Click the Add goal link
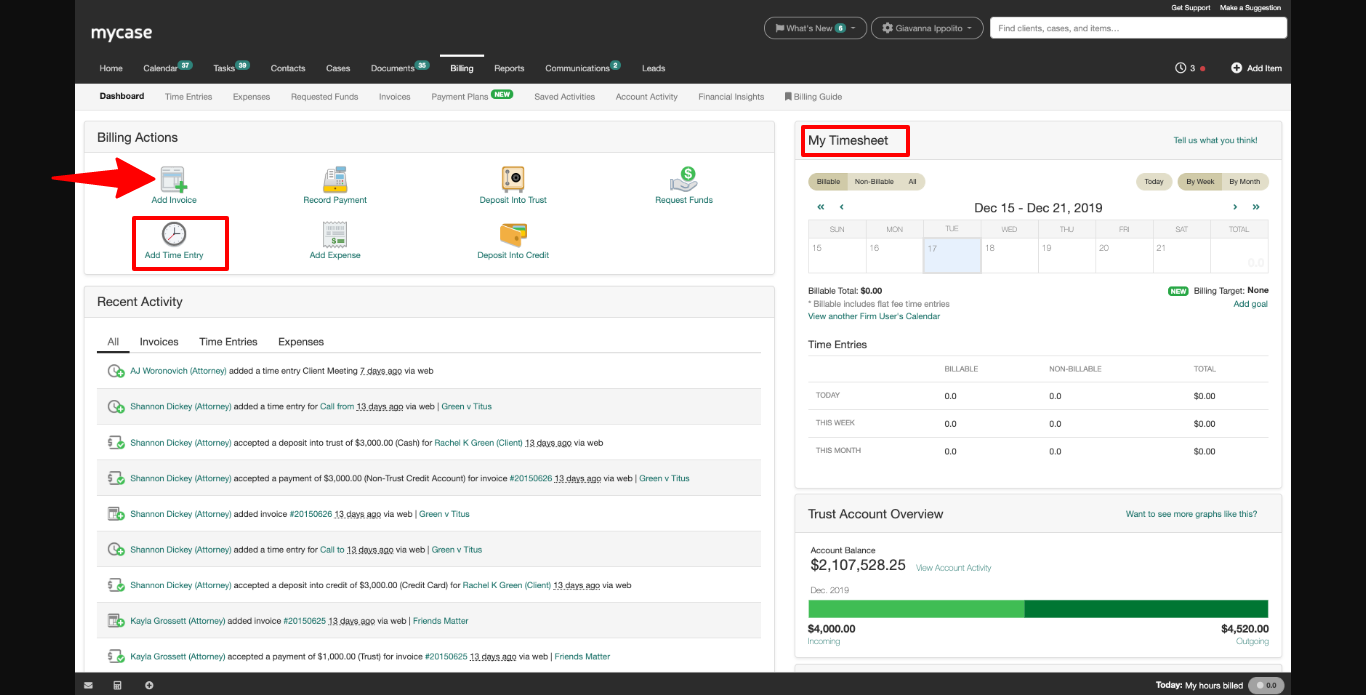The image size is (1366, 695). coord(1250,304)
